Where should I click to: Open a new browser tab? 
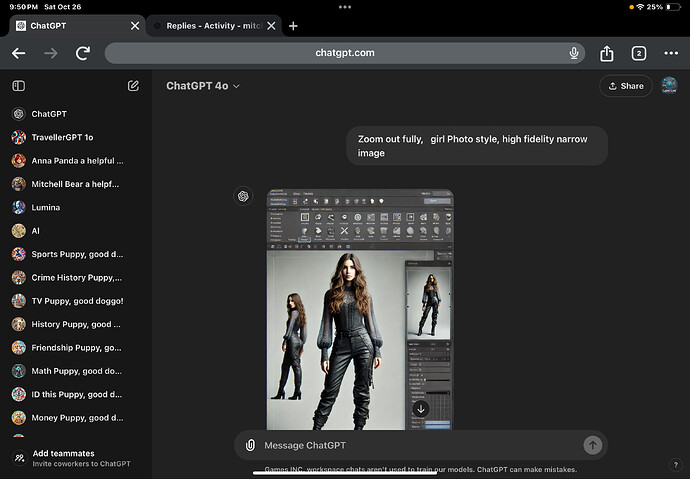(x=293, y=25)
